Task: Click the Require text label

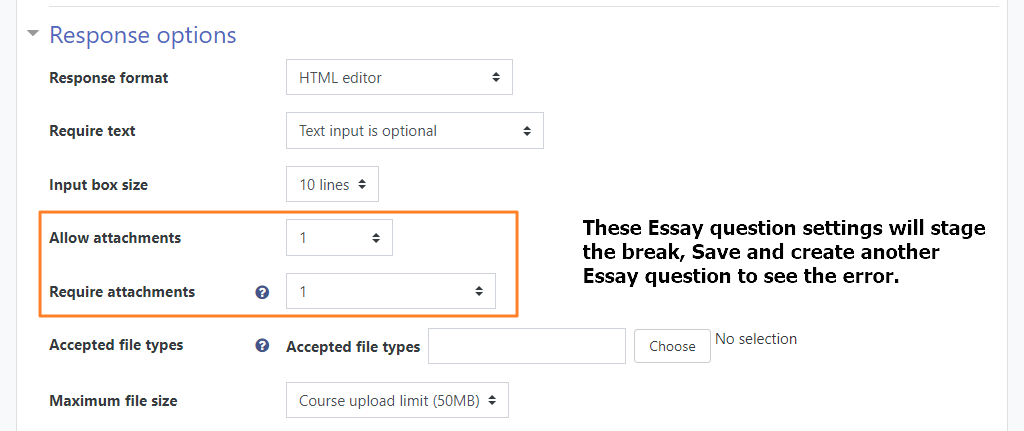Action: 93,131
